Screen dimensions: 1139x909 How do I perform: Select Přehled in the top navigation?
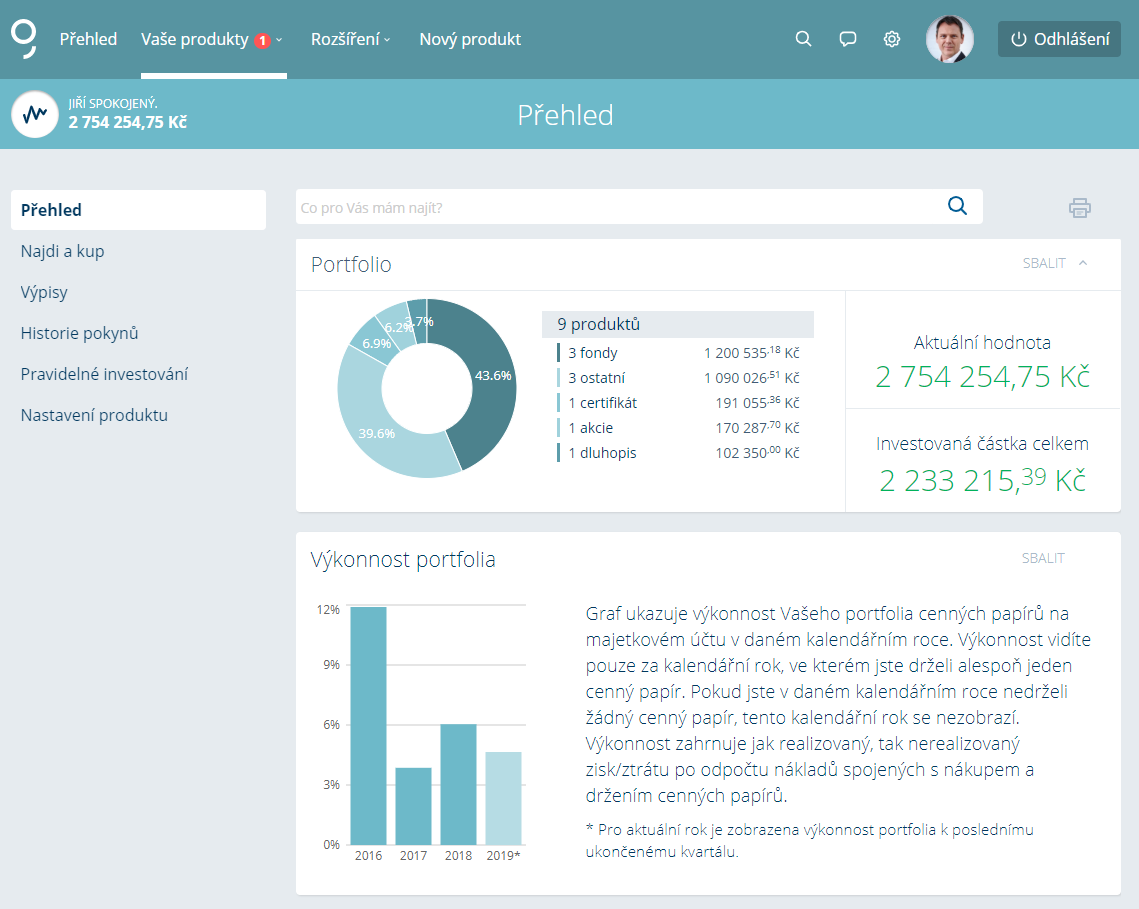88,40
